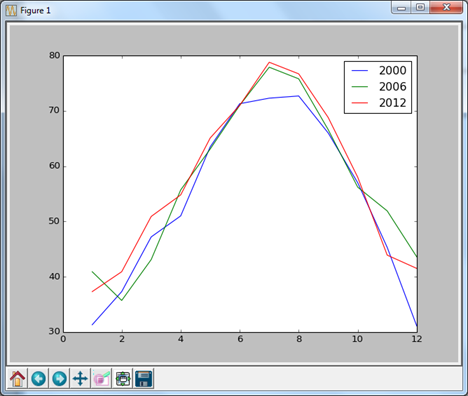Viewport: 468px width, 396px height.
Task: Reset the plot with the Home icon
Action: click(17, 378)
